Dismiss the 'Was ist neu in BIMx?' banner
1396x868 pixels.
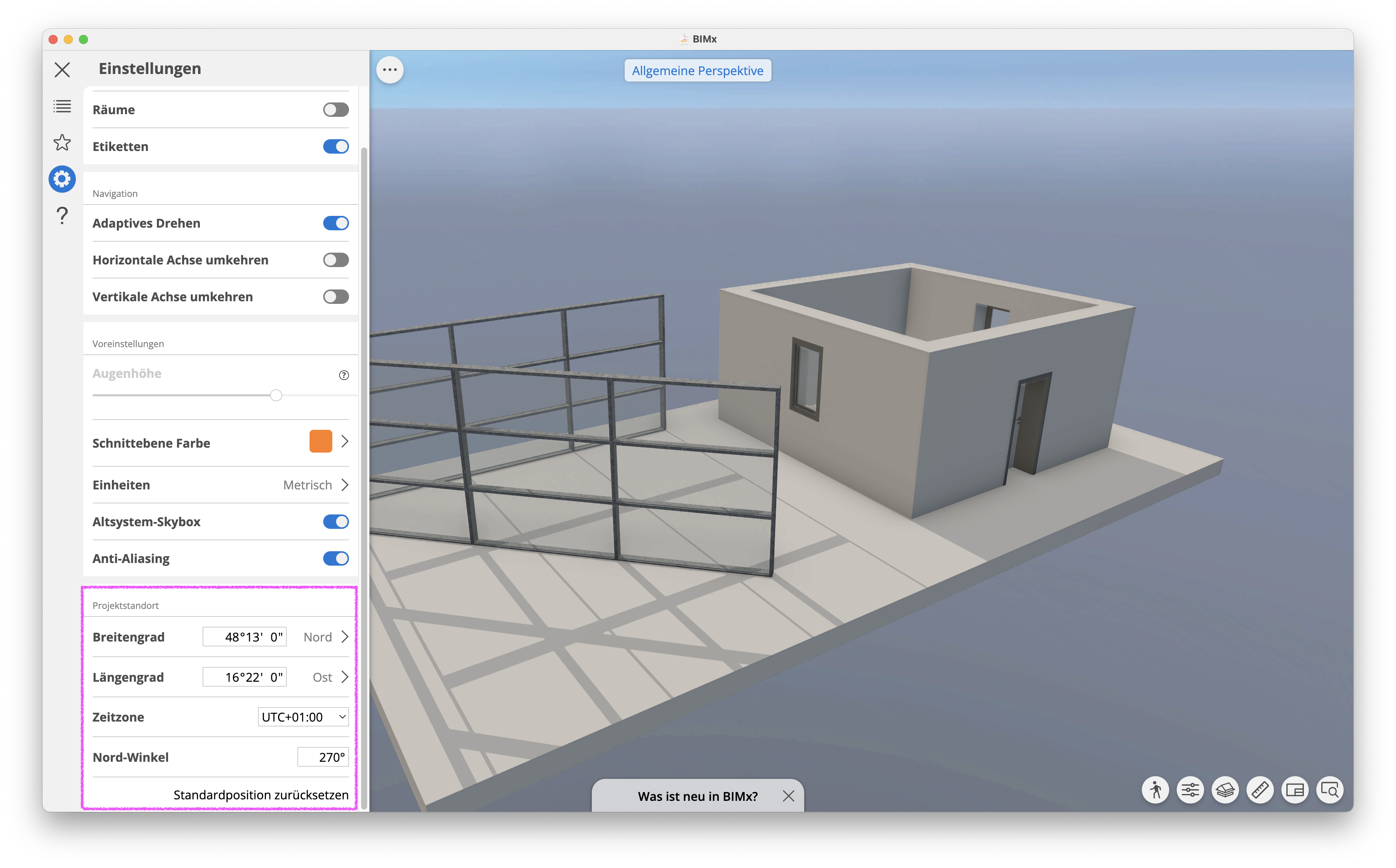[789, 796]
